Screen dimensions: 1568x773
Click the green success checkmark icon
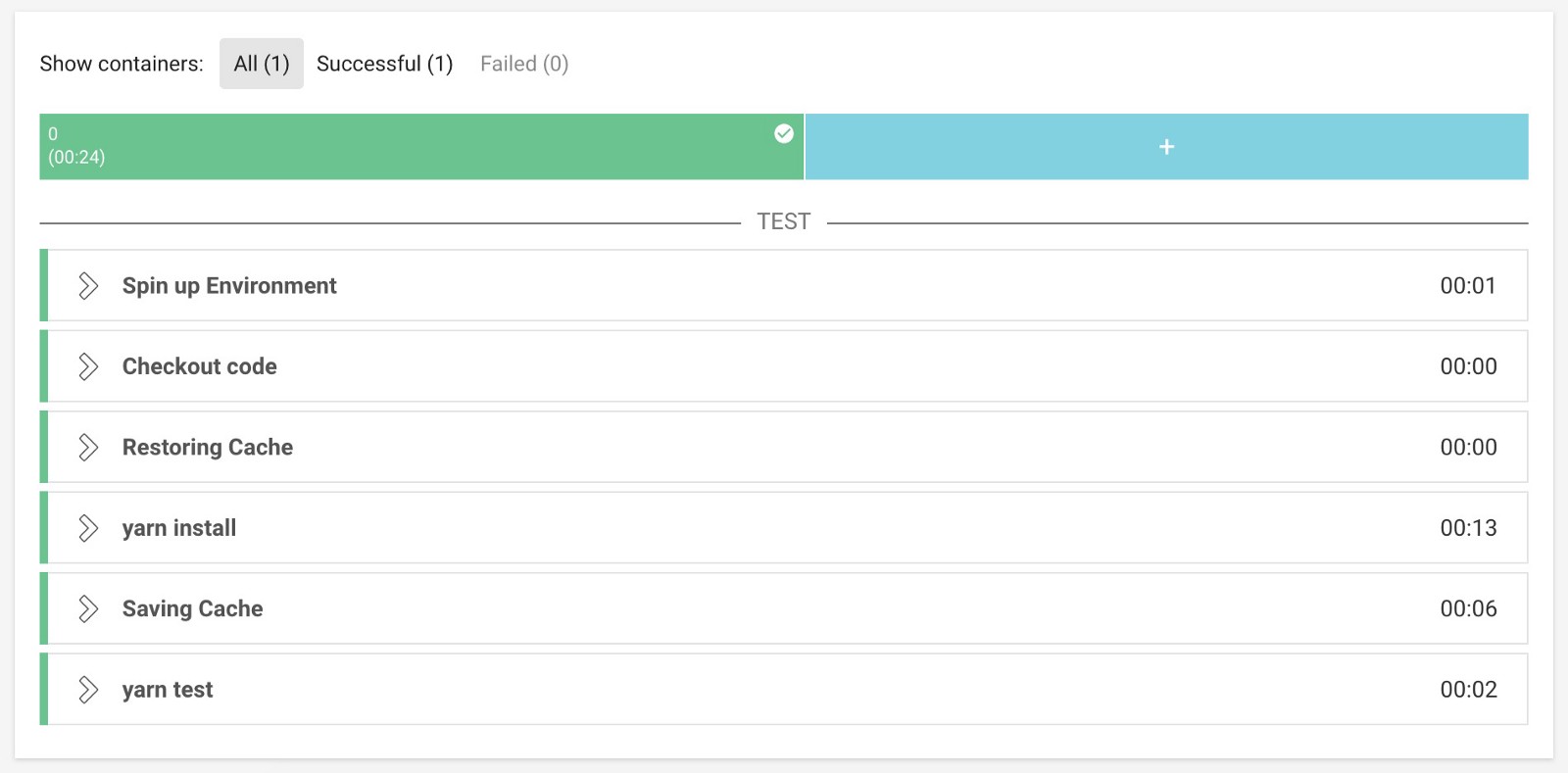click(784, 134)
